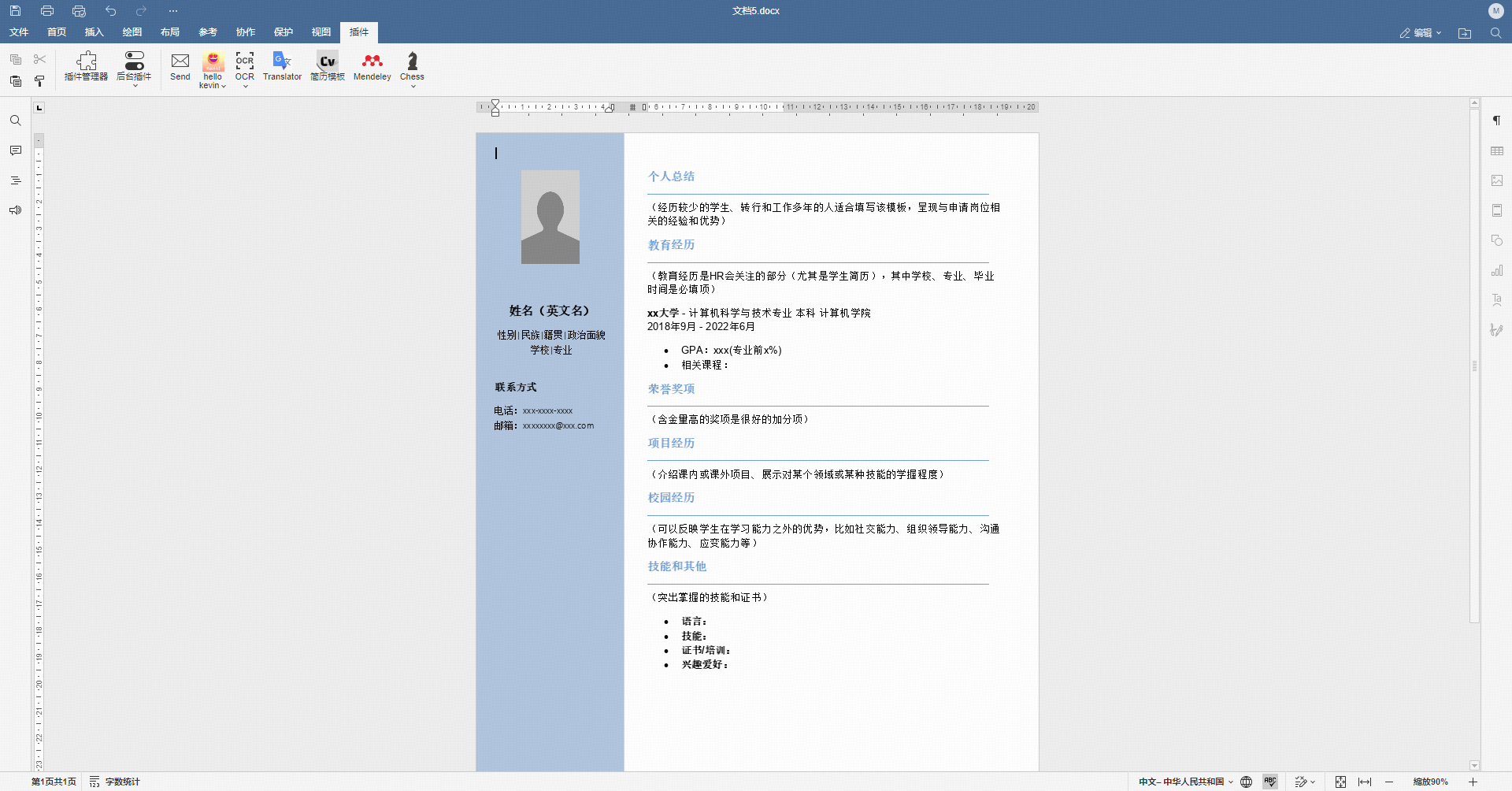Open the 简历模板 resume template plugin
The height and width of the screenshot is (791, 1512).
click(328, 66)
